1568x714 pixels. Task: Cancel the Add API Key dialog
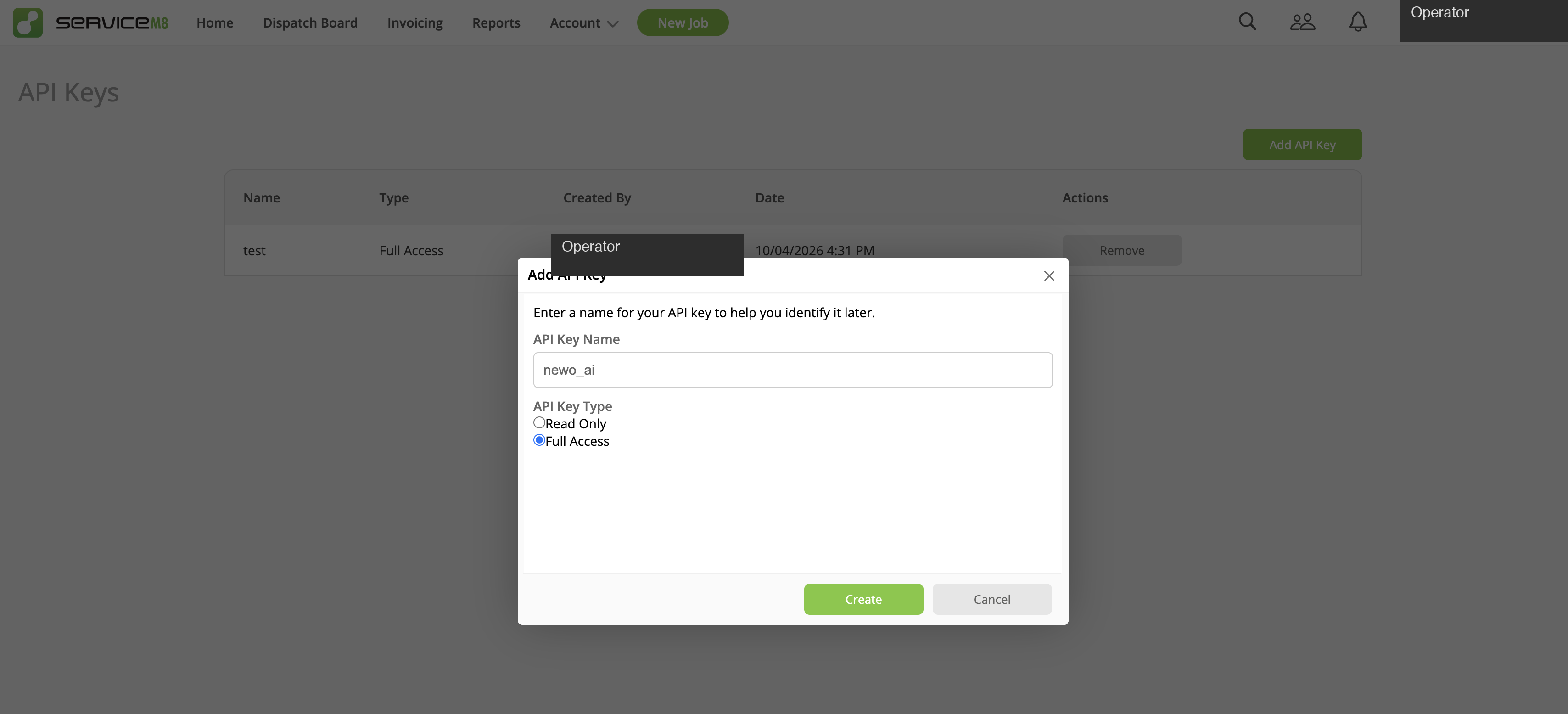point(991,599)
